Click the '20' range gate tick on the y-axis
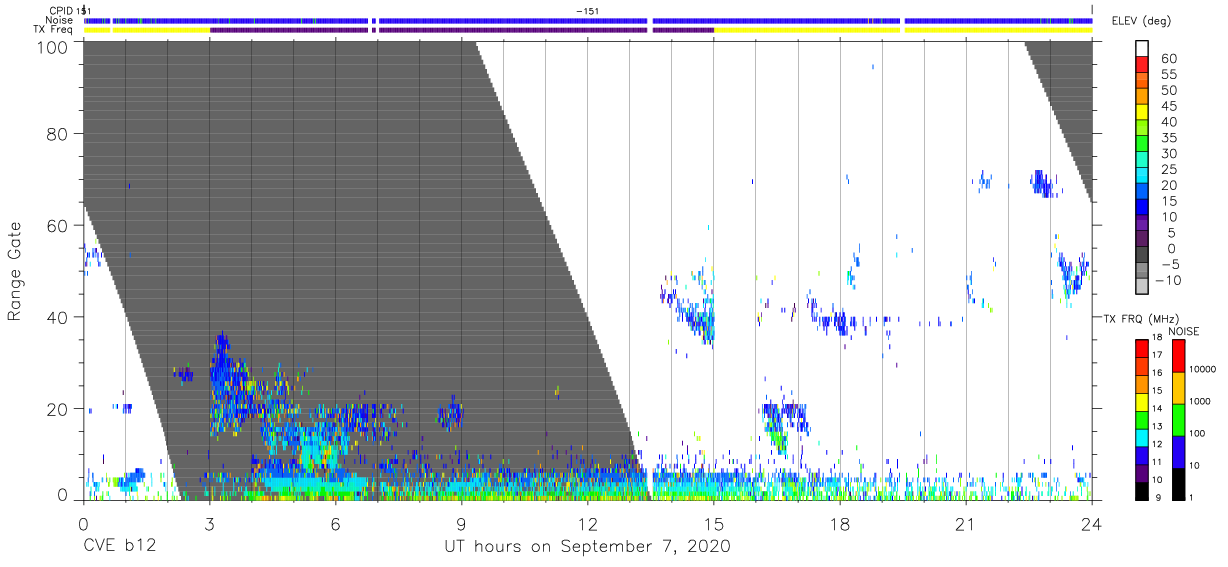1228x567 pixels. click(x=57, y=409)
